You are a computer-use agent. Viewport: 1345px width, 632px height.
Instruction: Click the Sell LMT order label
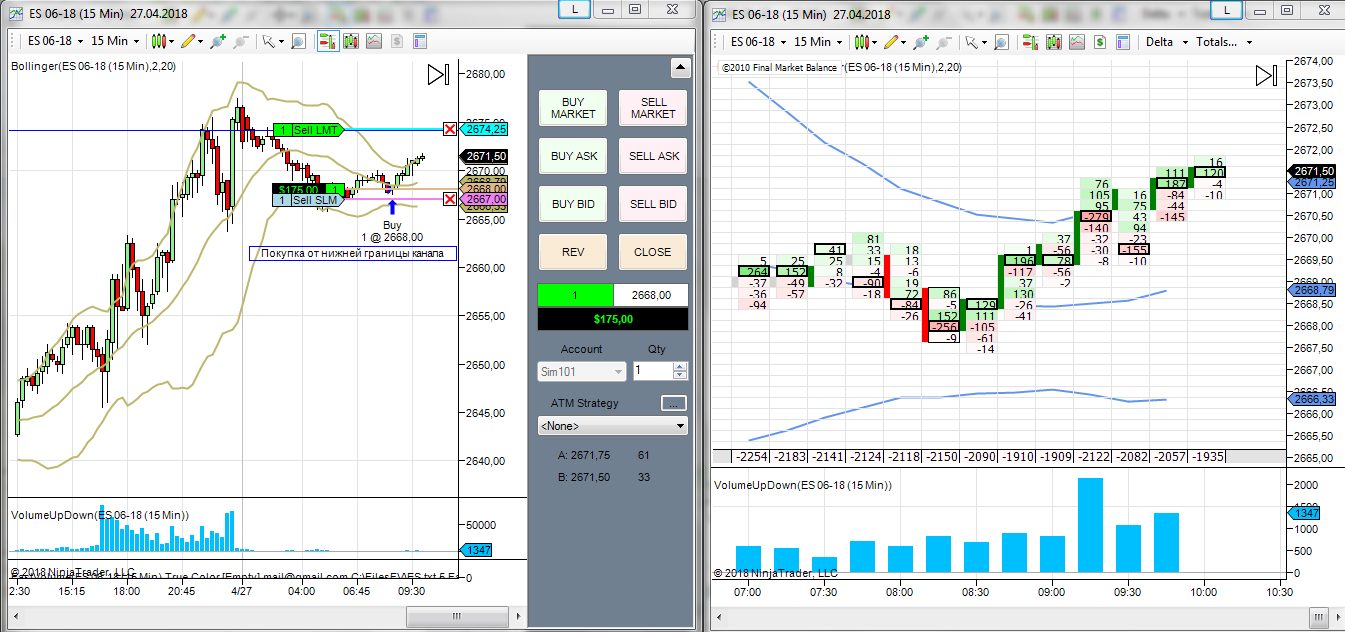[307, 130]
